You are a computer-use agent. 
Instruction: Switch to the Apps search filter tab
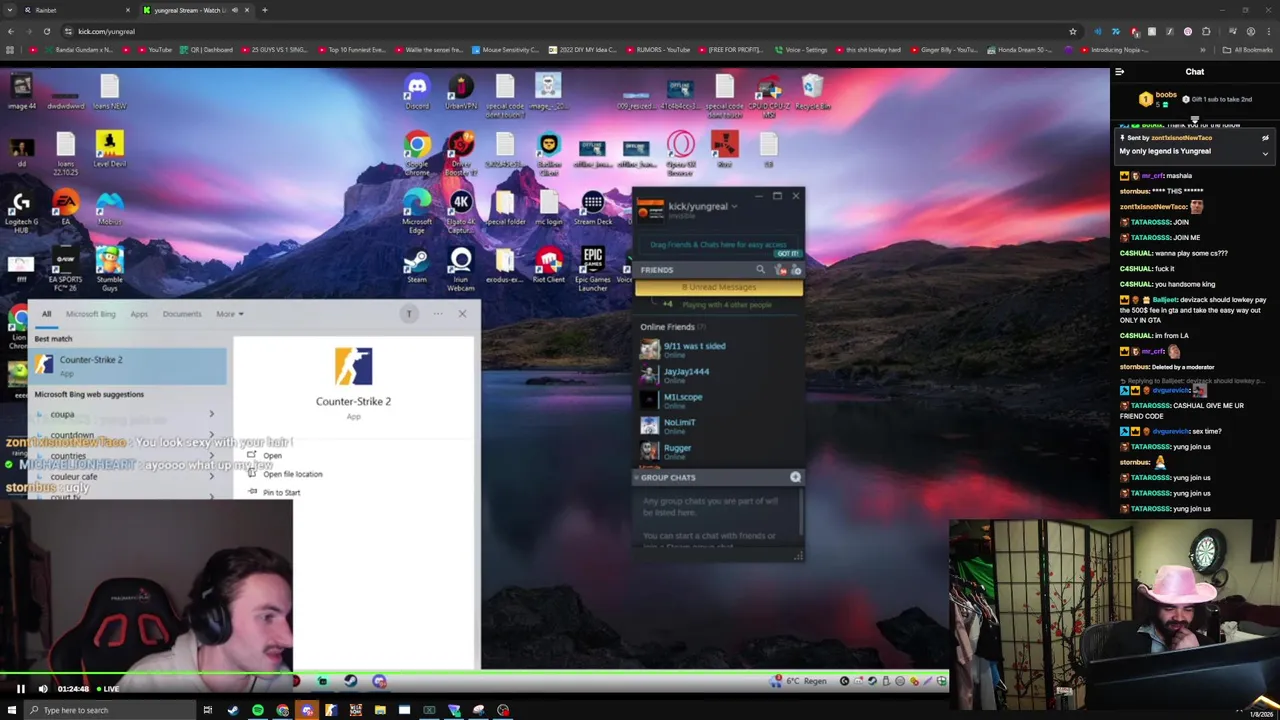coord(139,314)
